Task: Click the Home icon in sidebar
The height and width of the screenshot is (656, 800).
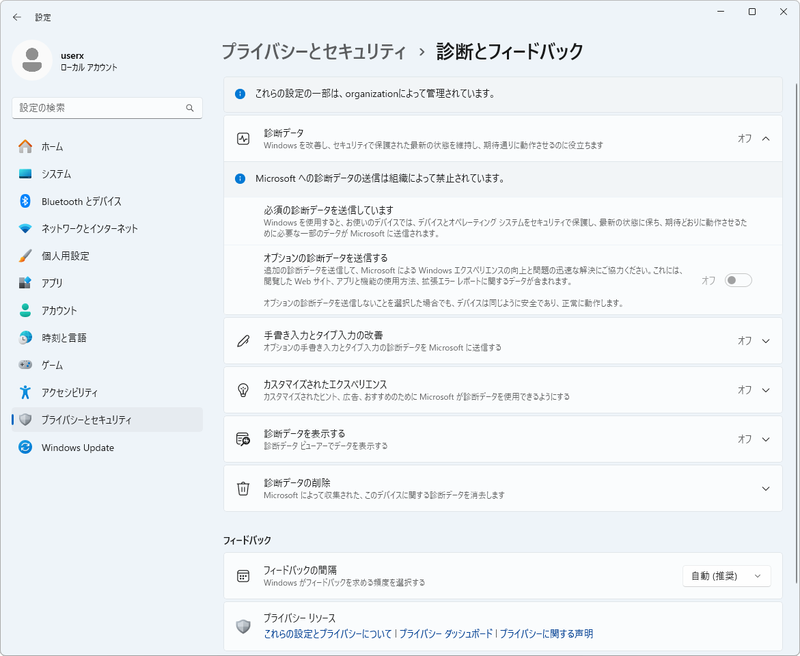Action: (x=26, y=147)
